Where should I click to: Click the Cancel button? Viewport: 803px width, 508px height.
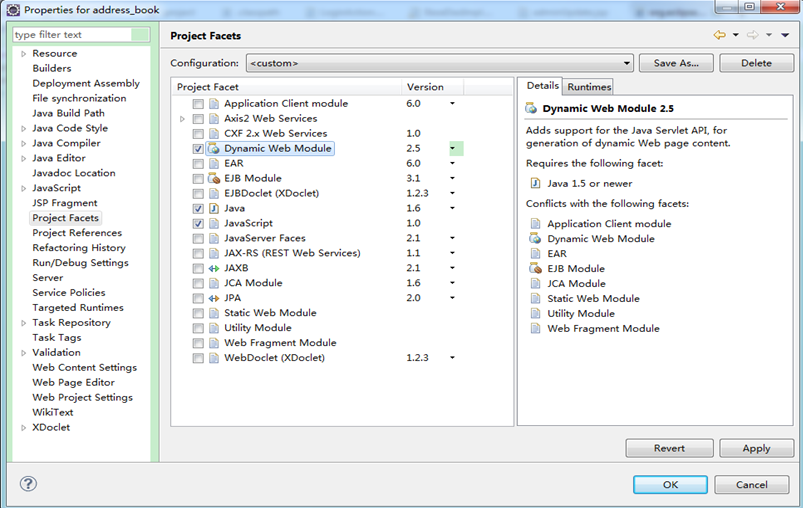pyautogui.click(x=751, y=484)
